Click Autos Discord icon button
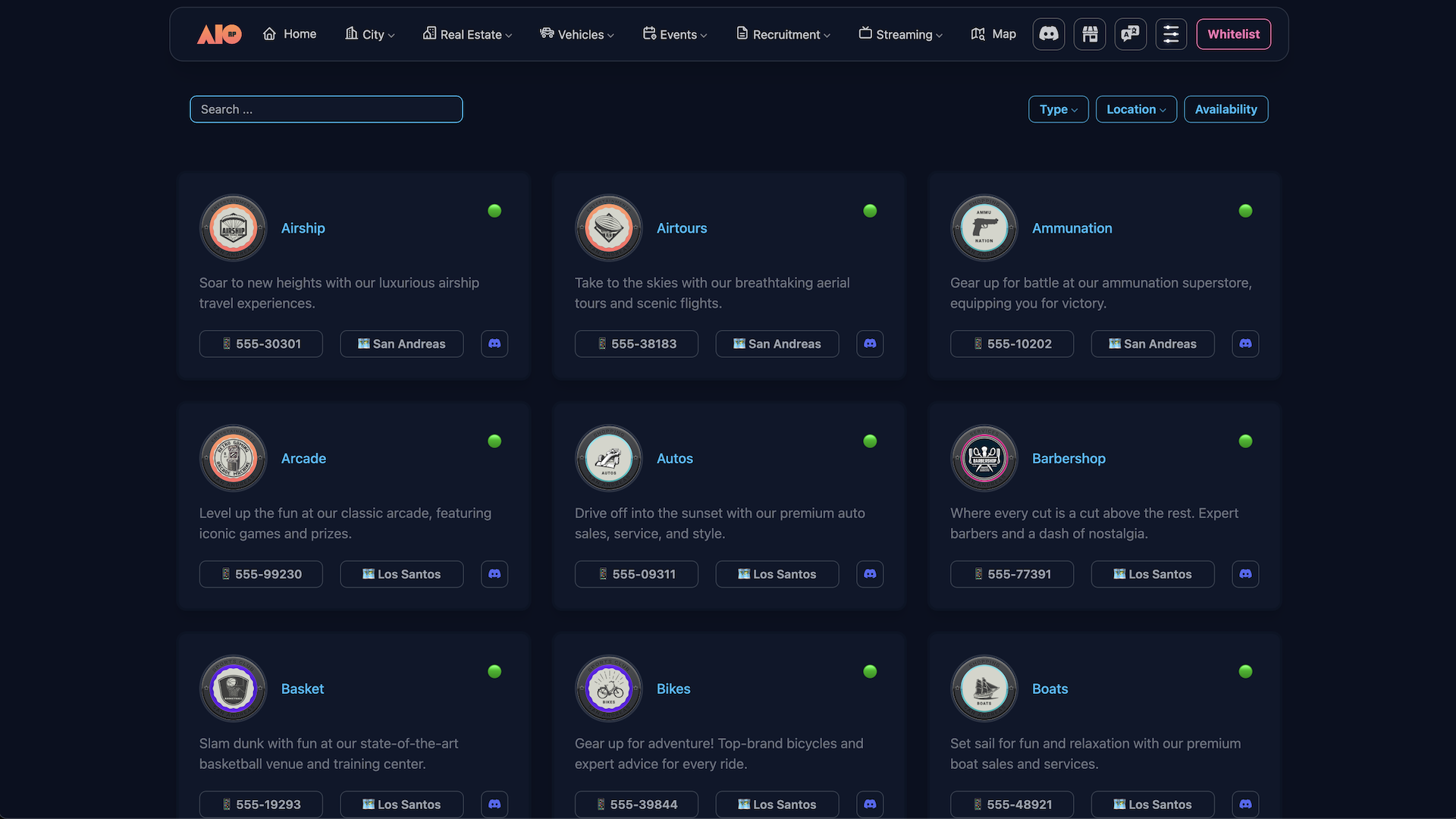This screenshot has width=1456, height=819. [x=870, y=574]
